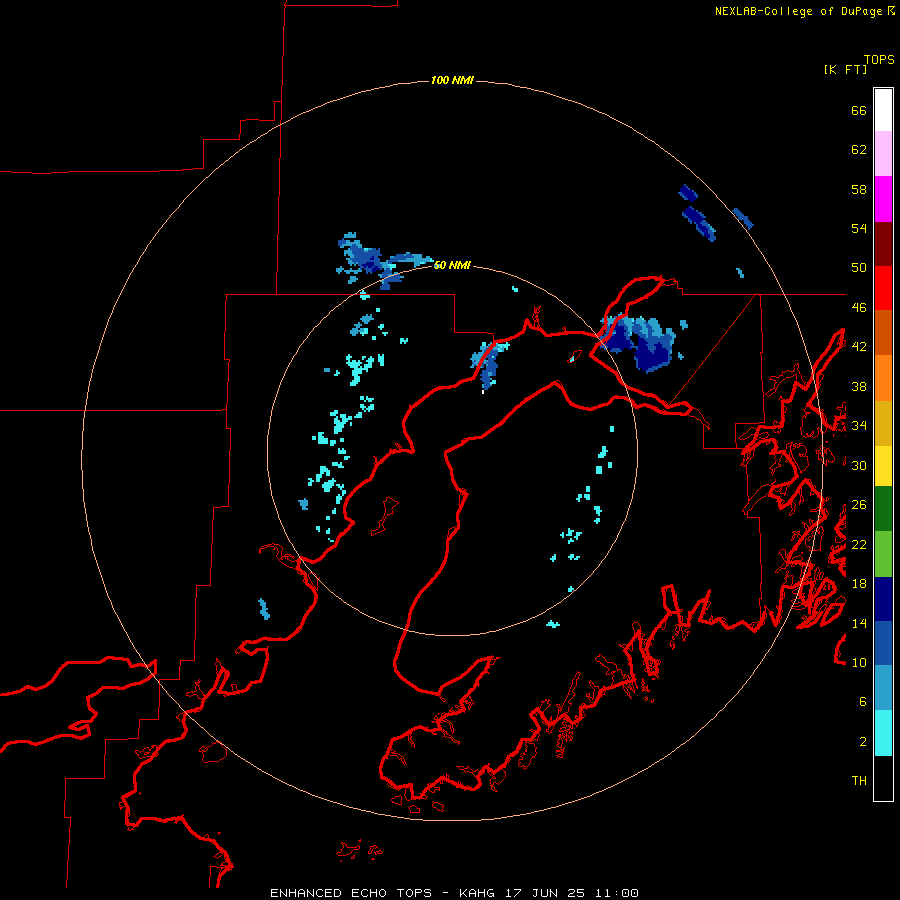
Task: Click legend value 38
Action: (x=859, y=386)
